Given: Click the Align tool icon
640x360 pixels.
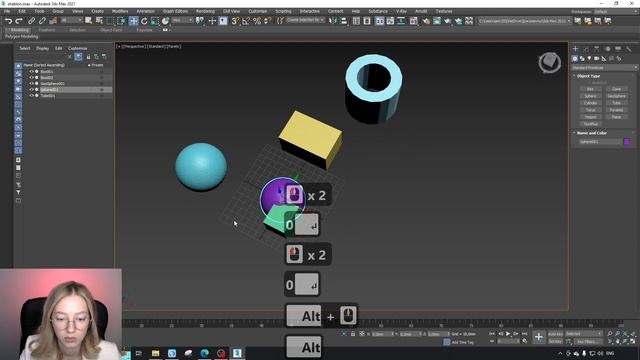Looking at the screenshot, I should (344, 21).
